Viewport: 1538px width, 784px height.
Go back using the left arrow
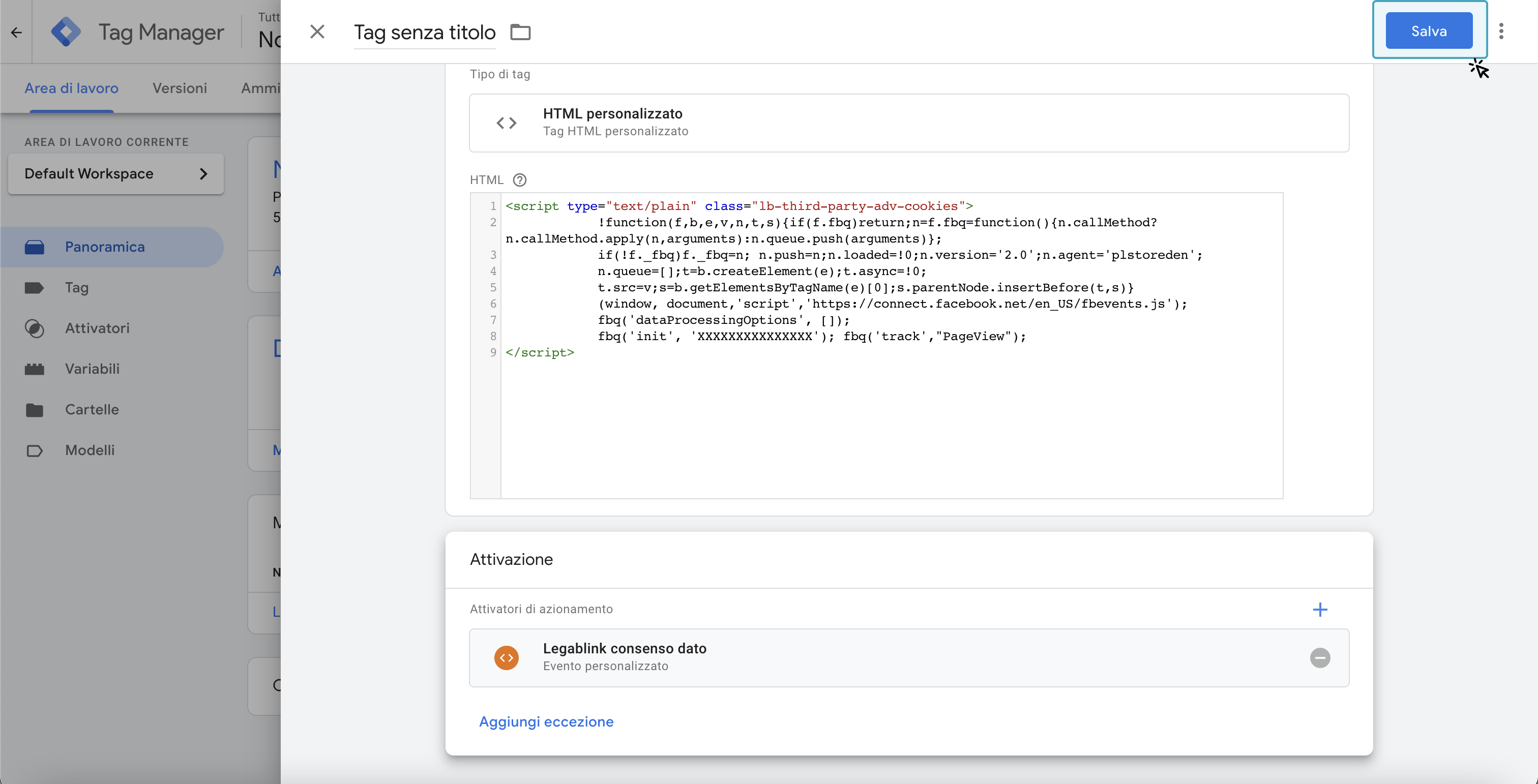[x=16, y=32]
